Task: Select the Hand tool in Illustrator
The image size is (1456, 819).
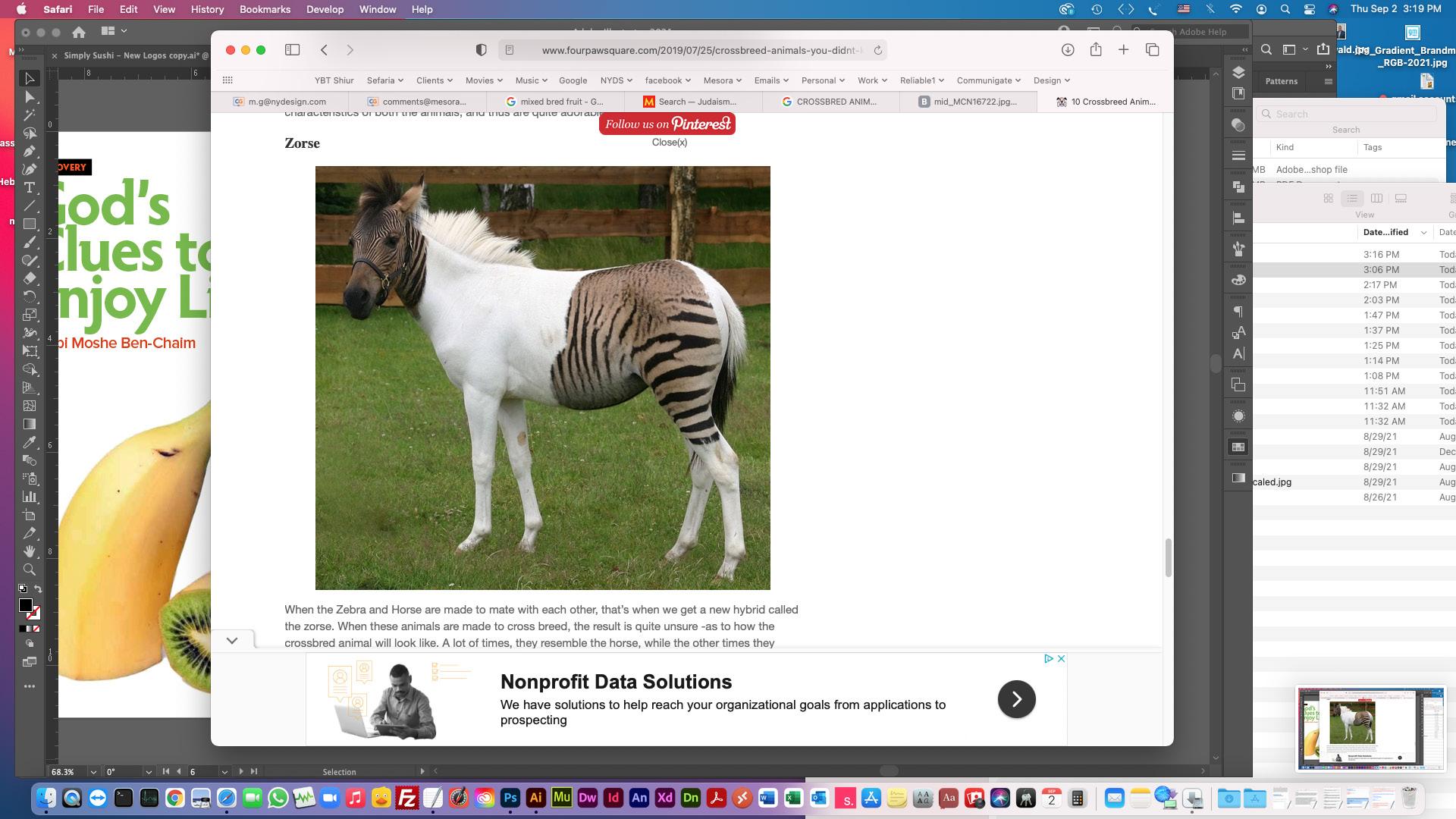Action: click(30, 551)
